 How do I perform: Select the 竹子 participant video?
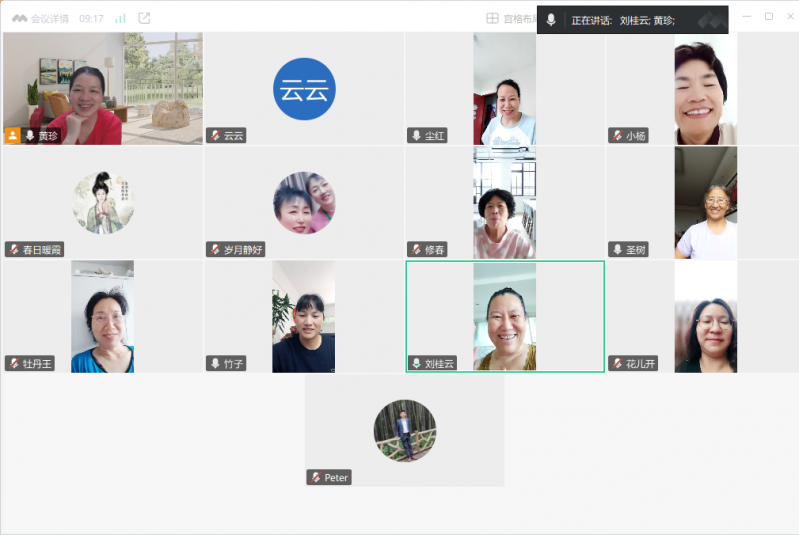click(303, 316)
